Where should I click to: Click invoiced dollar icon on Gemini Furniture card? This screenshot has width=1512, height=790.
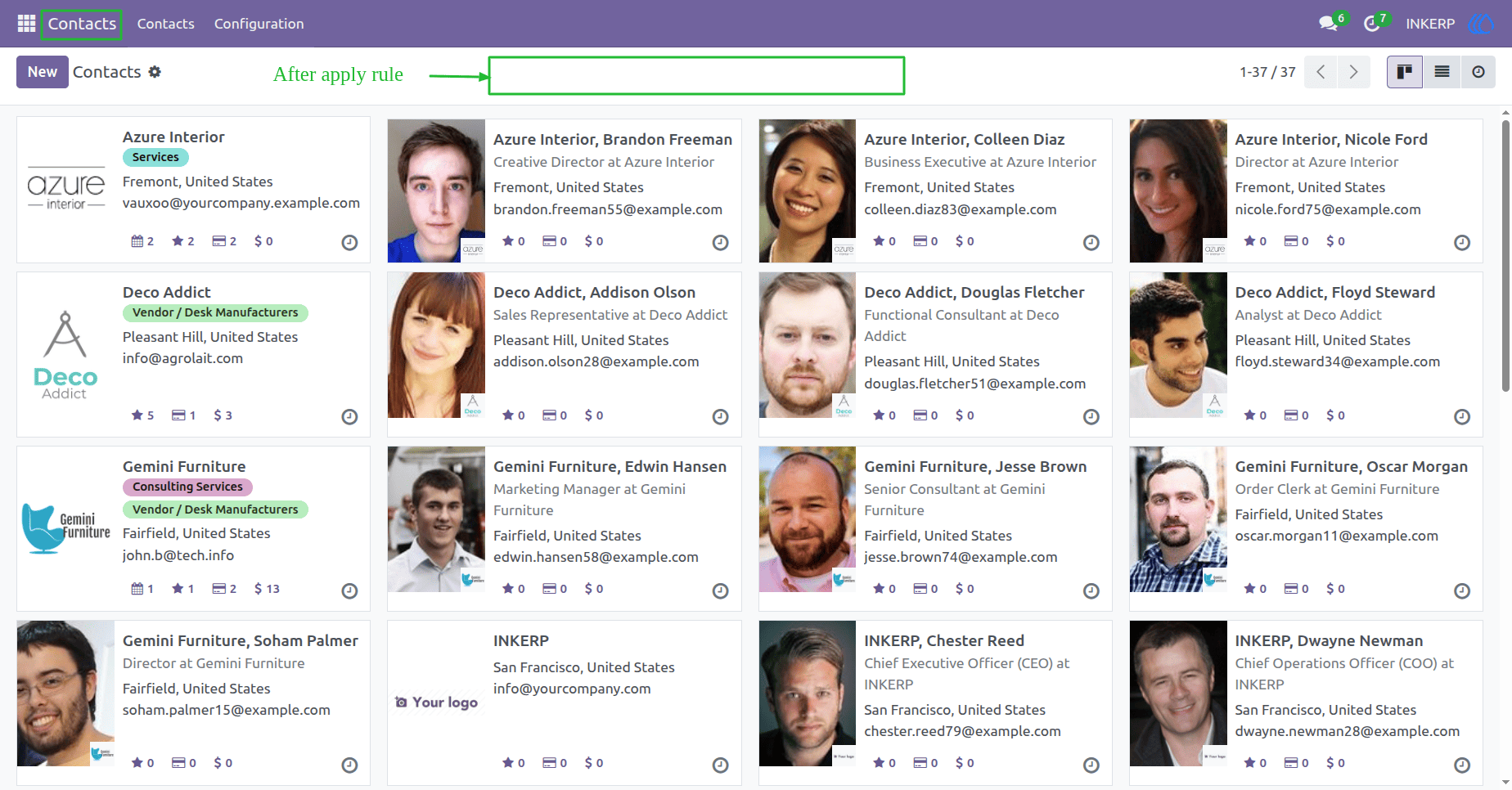[x=259, y=589]
